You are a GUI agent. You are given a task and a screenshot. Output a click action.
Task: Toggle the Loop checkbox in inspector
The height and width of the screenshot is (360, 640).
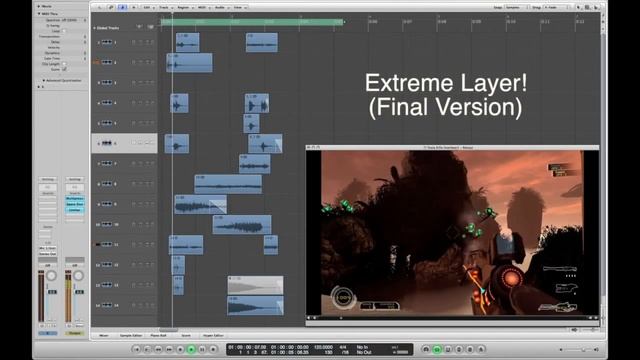64,31
